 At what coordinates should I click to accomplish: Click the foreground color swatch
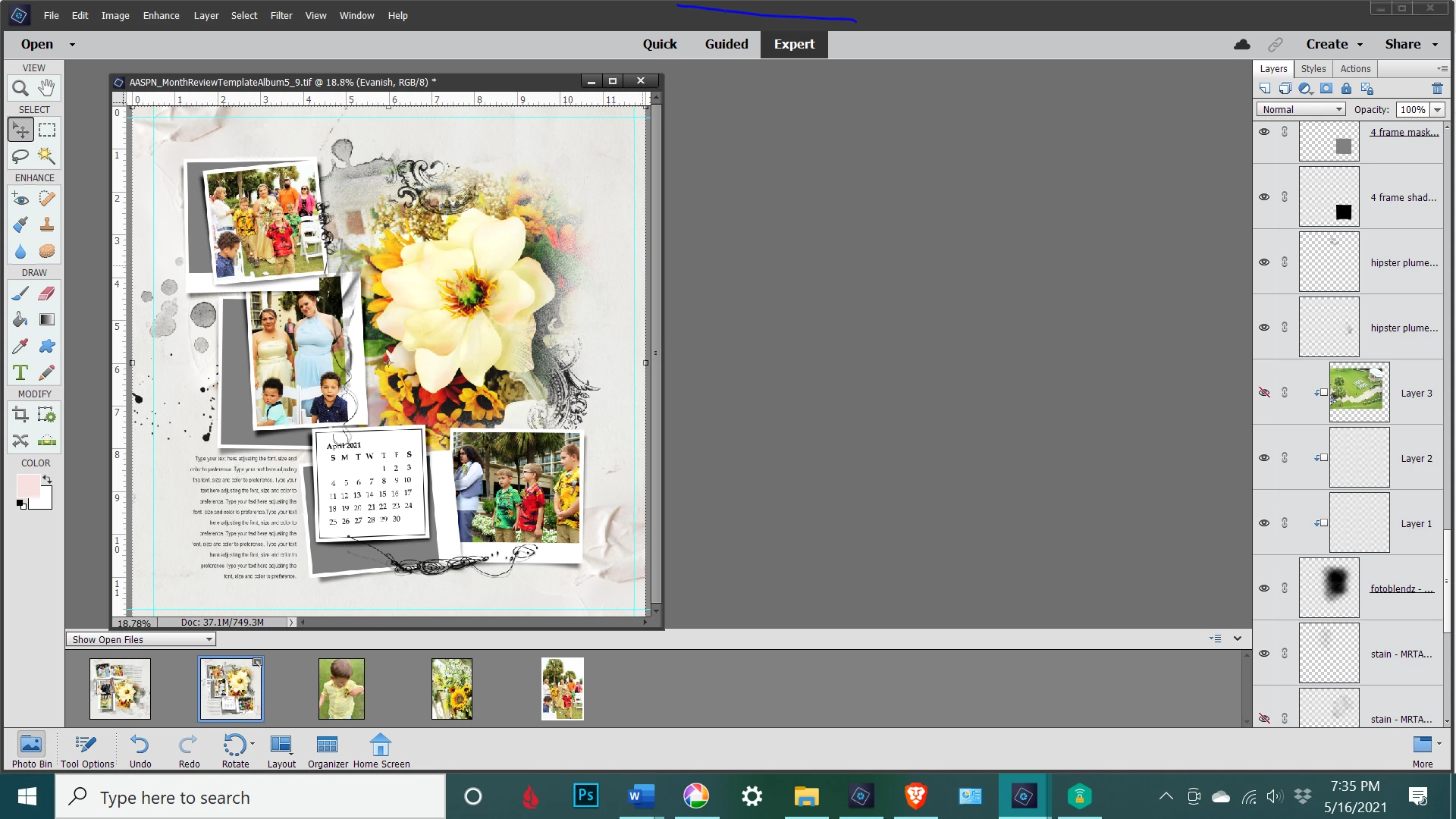(x=28, y=485)
